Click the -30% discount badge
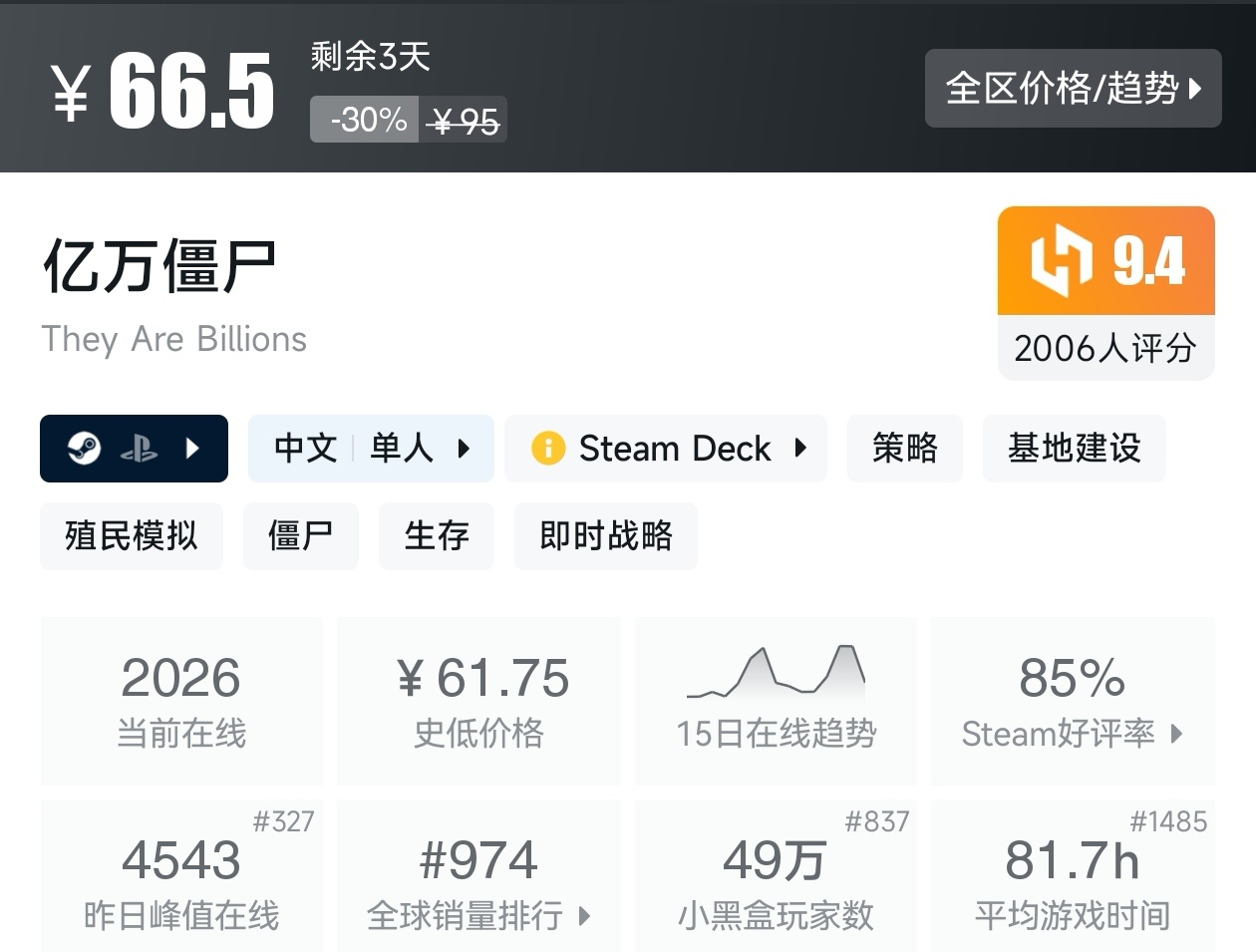Viewport: 1256px width, 952px height. pos(365,120)
